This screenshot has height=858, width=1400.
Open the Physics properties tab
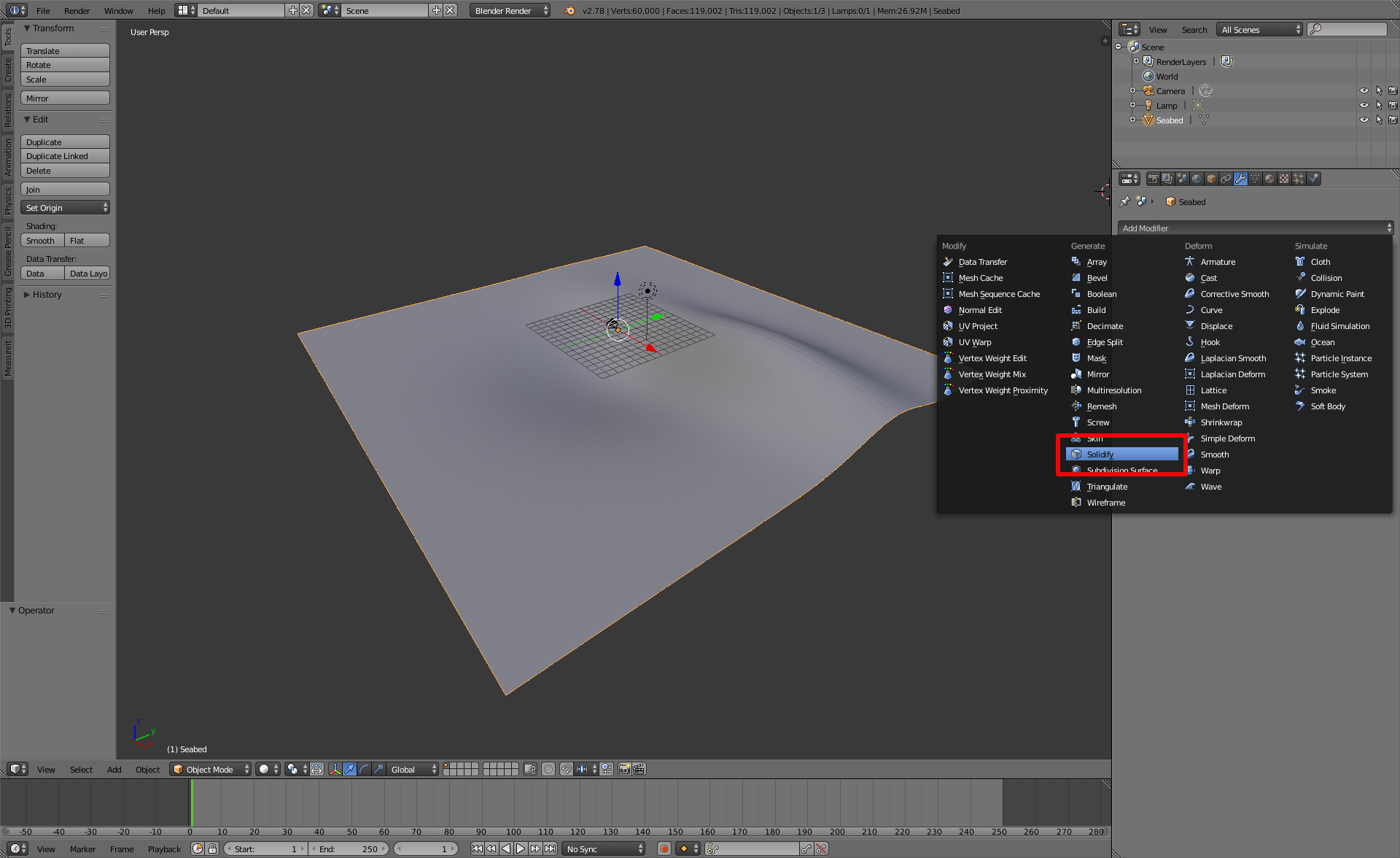coord(1313,179)
